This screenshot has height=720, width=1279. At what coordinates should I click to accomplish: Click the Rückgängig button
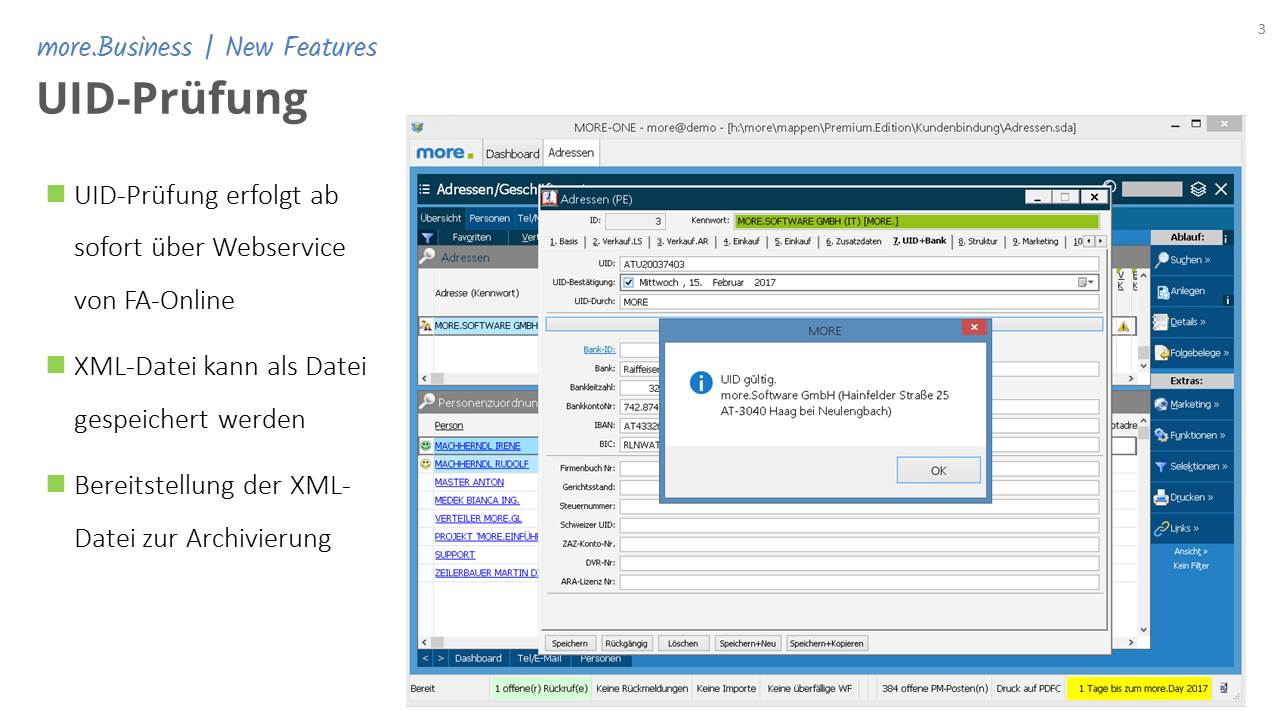click(627, 643)
